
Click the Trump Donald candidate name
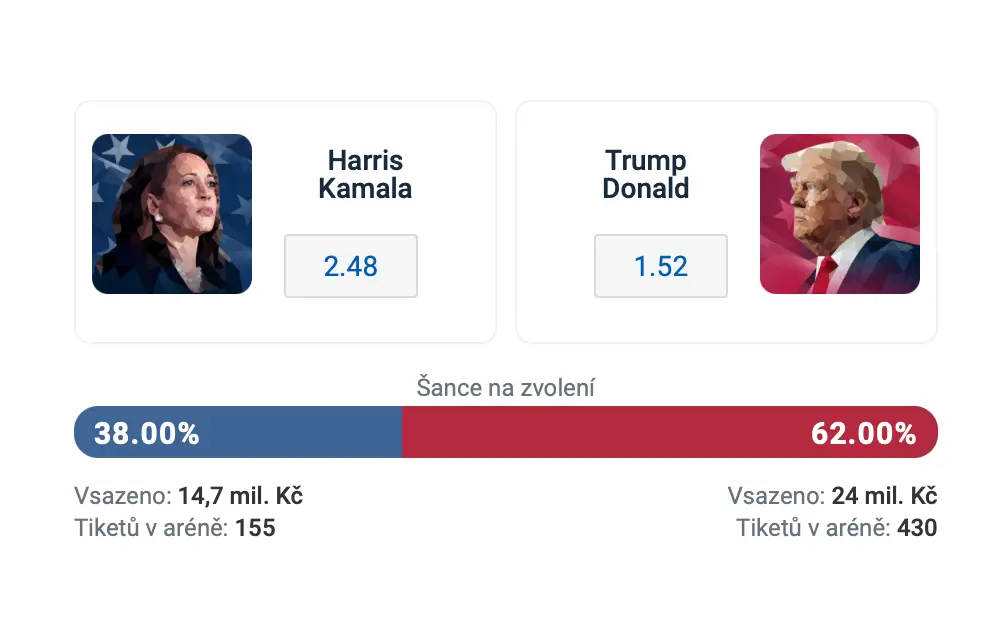tap(645, 174)
